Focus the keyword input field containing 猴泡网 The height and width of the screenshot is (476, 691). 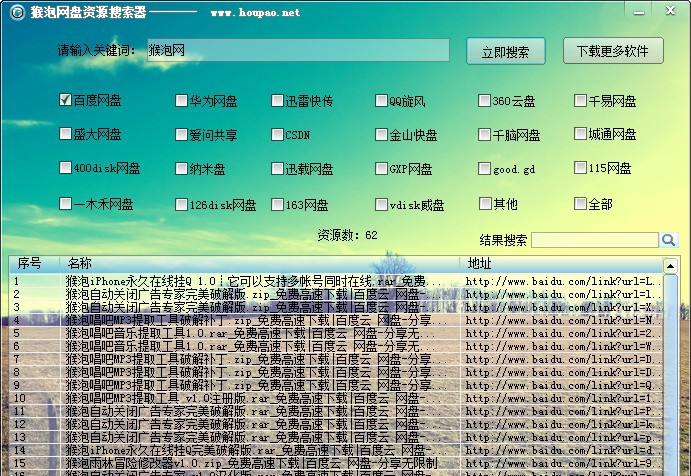point(298,50)
